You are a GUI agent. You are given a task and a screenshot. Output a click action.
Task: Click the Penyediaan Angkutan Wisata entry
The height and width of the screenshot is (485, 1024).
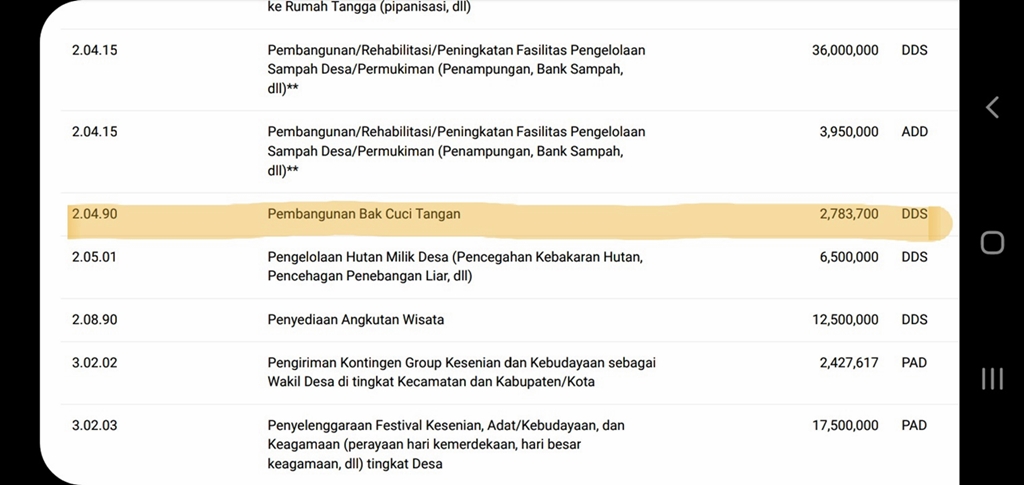[356, 320]
